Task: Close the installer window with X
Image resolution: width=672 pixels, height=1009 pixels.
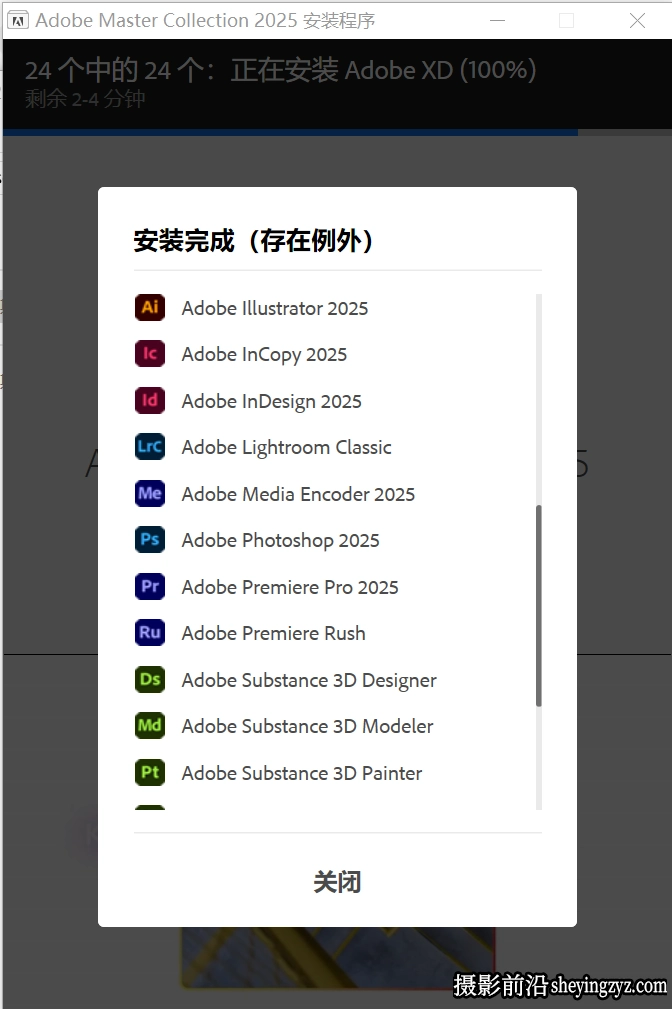Action: [637, 21]
